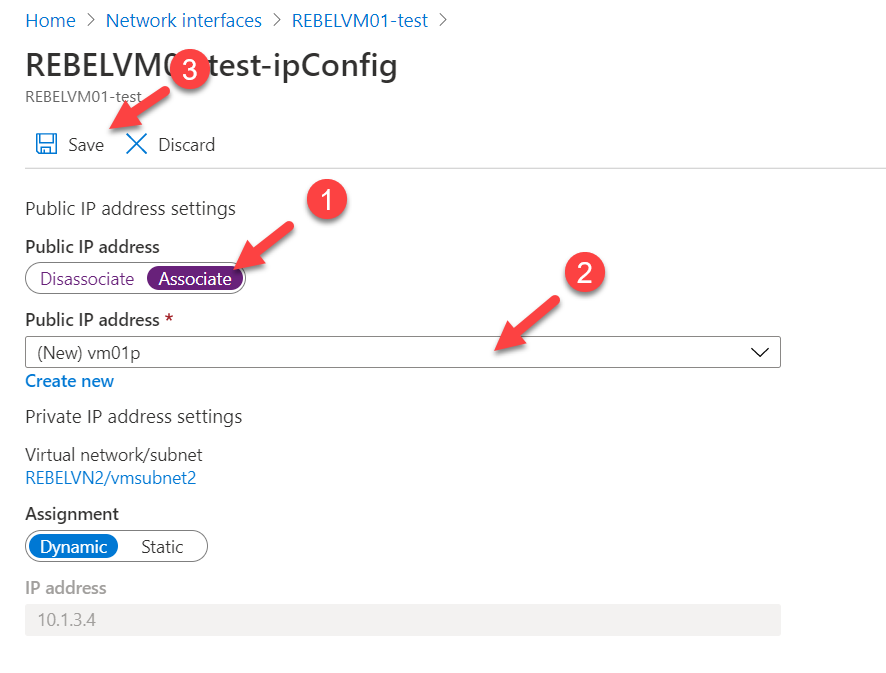The height and width of the screenshot is (673, 886).
Task: Click chevron after Home breadcrumb
Action: [91, 20]
